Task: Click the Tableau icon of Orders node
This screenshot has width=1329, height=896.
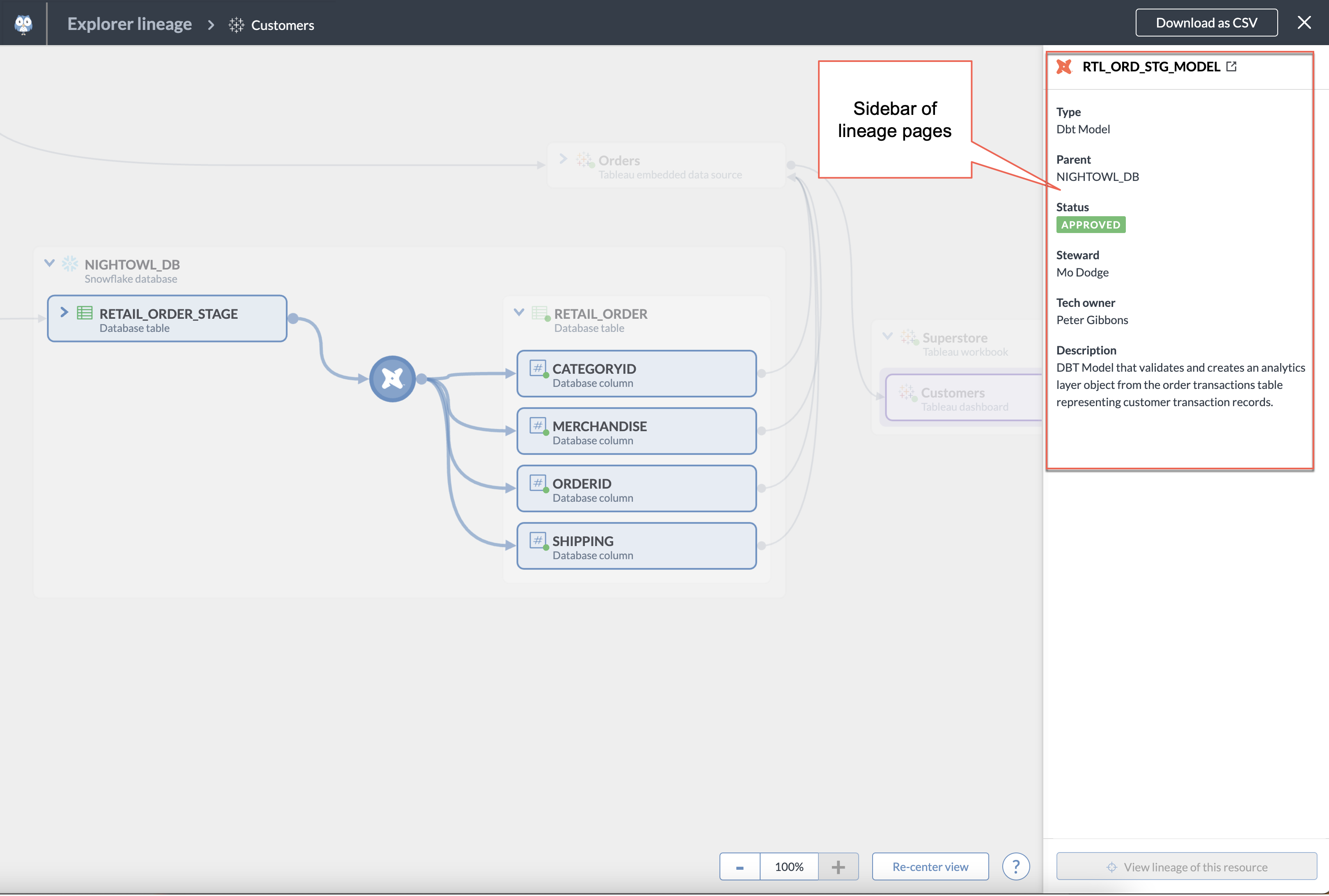Action: 585,160
